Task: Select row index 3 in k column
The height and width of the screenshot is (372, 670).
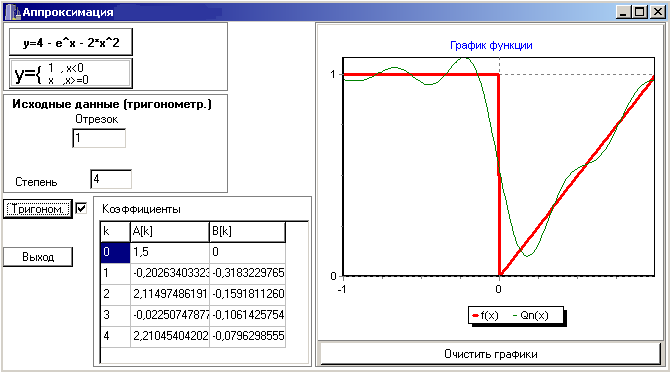Action: [x=115, y=315]
